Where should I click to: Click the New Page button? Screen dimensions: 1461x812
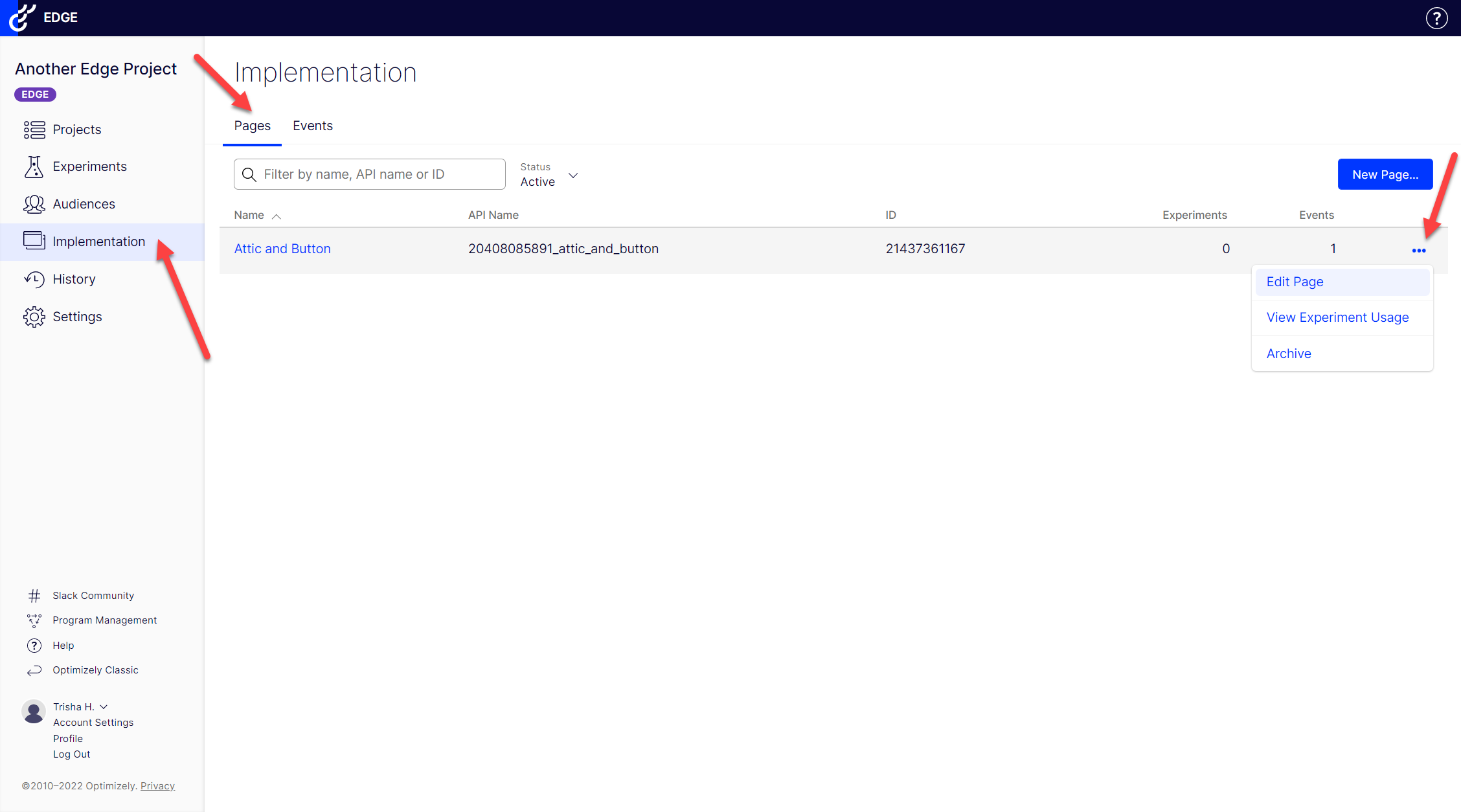point(1385,174)
